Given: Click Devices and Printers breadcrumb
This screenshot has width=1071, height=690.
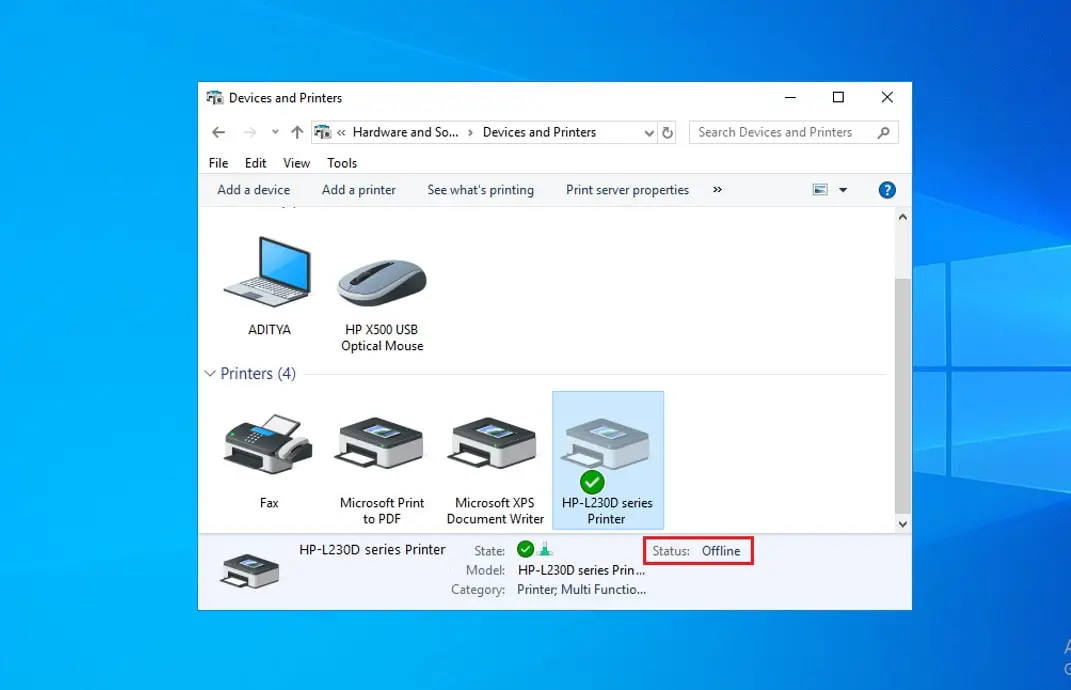Looking at the screenshot, I should pos(540,133).
